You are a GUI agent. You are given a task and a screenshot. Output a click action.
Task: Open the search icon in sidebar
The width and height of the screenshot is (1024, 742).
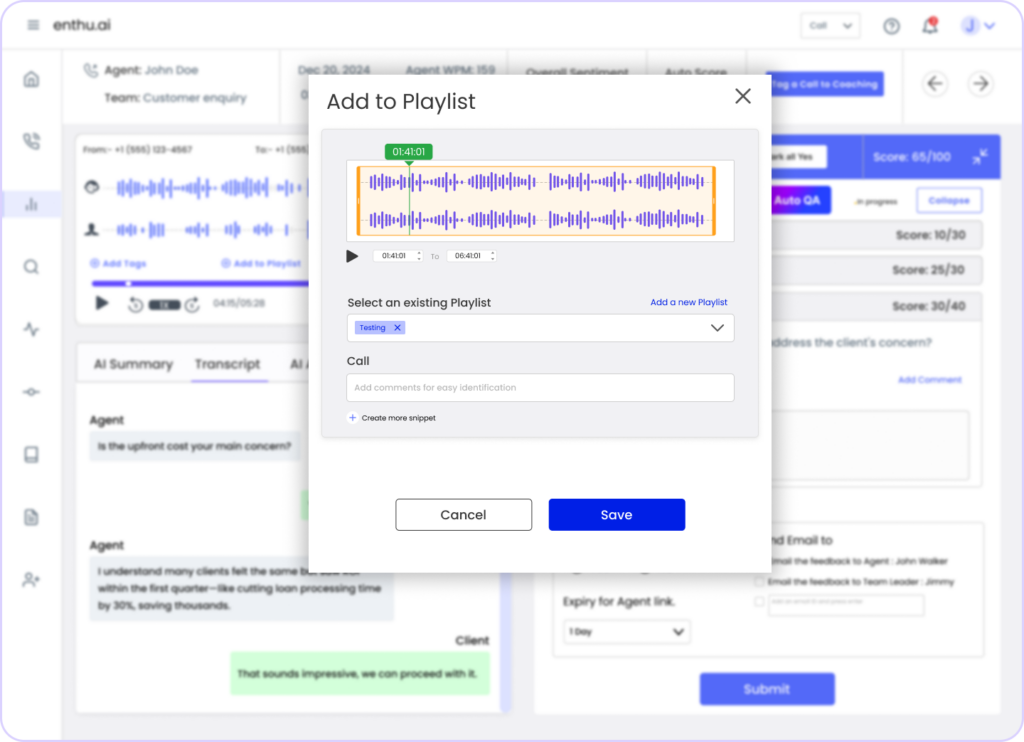pos(31,266)
